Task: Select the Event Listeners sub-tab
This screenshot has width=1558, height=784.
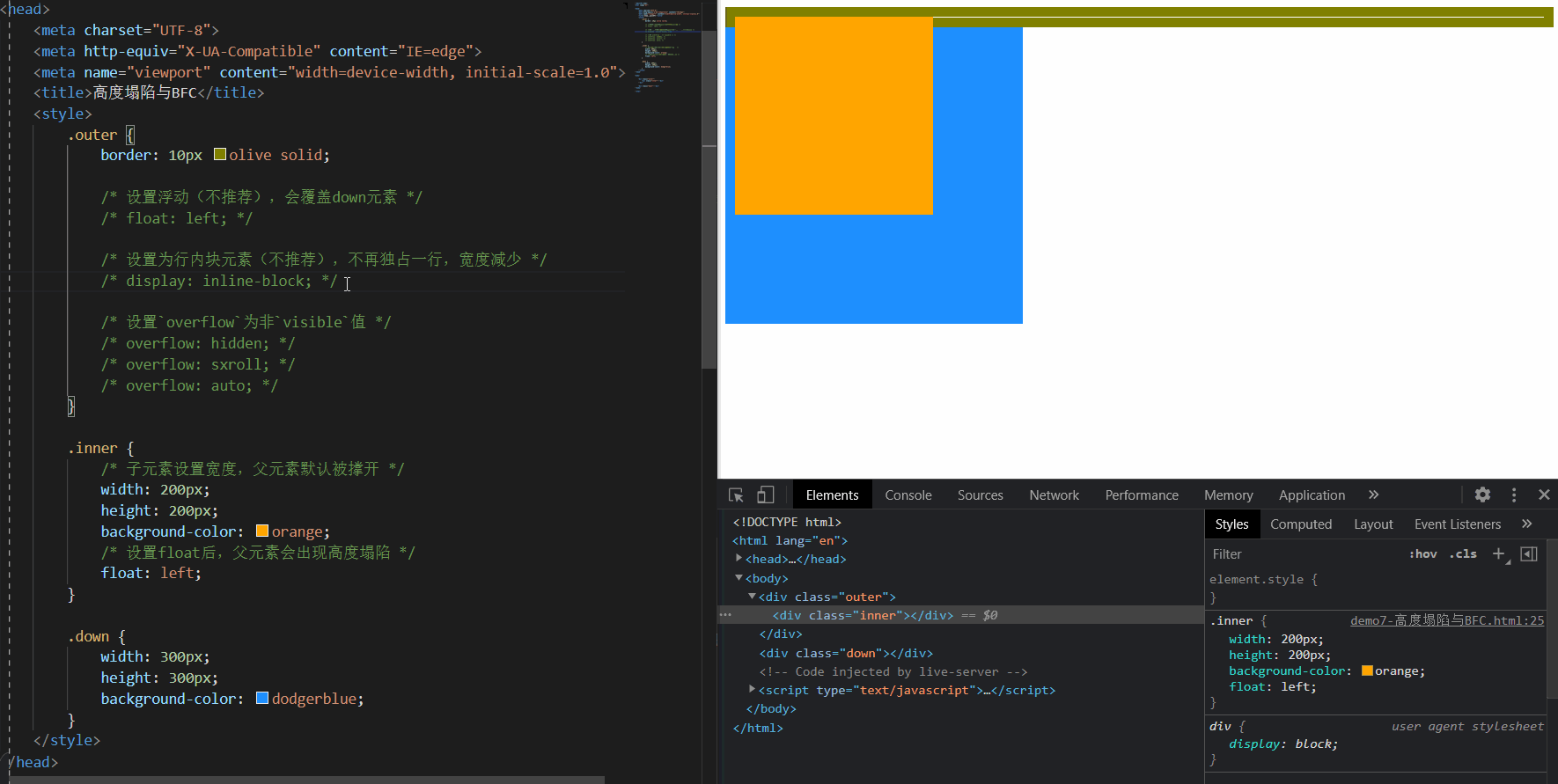Action: [1458, 524]
